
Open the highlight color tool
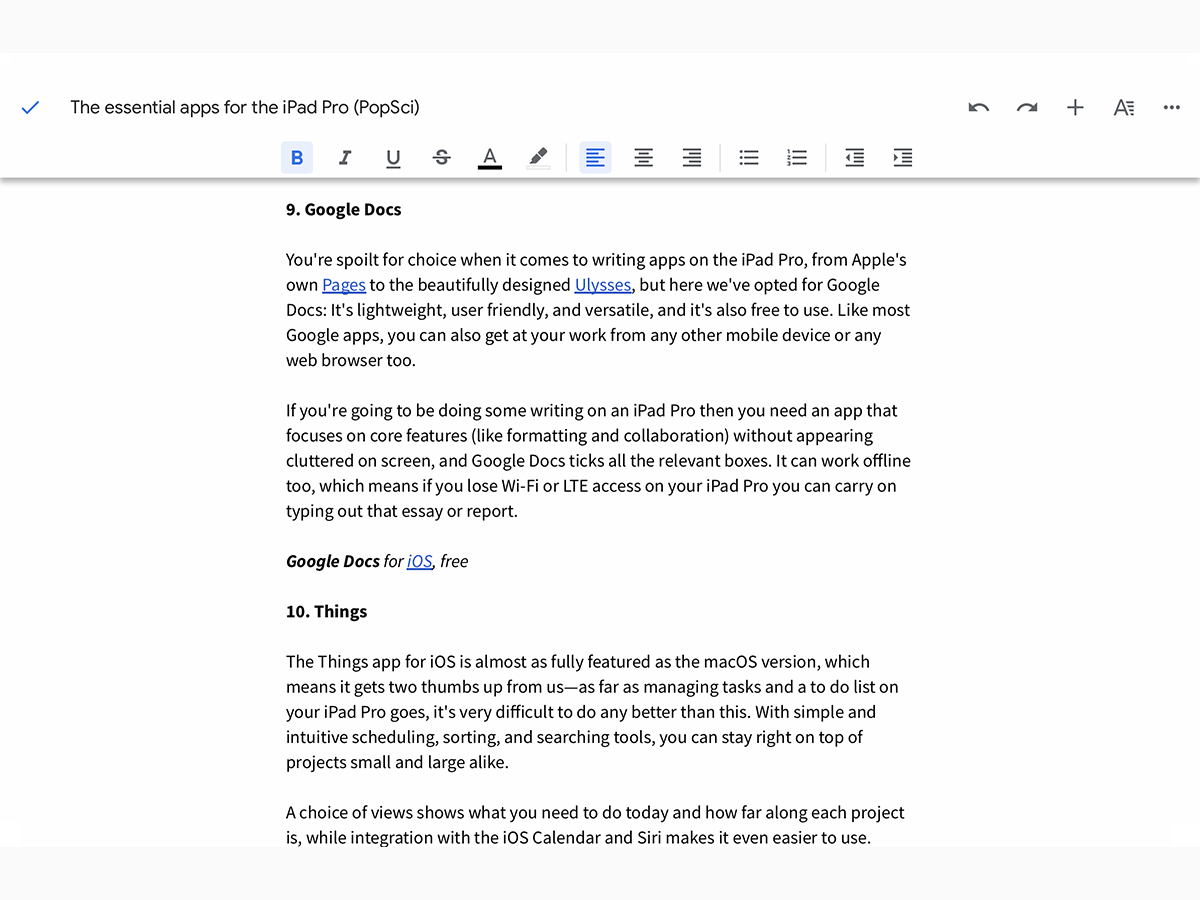(x=538, y=157)
